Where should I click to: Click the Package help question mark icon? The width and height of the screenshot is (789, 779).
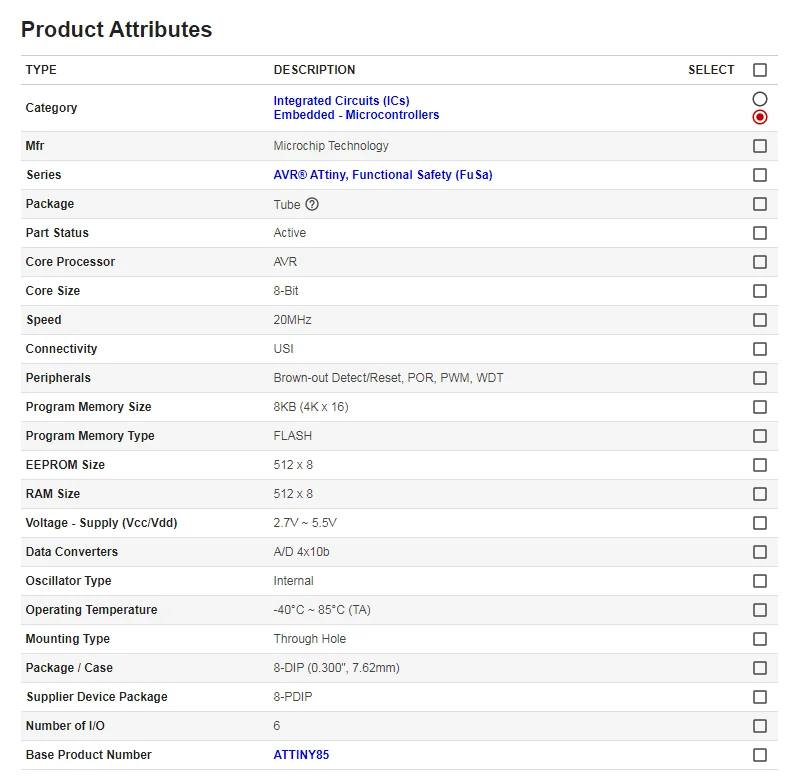coord(312,204)
